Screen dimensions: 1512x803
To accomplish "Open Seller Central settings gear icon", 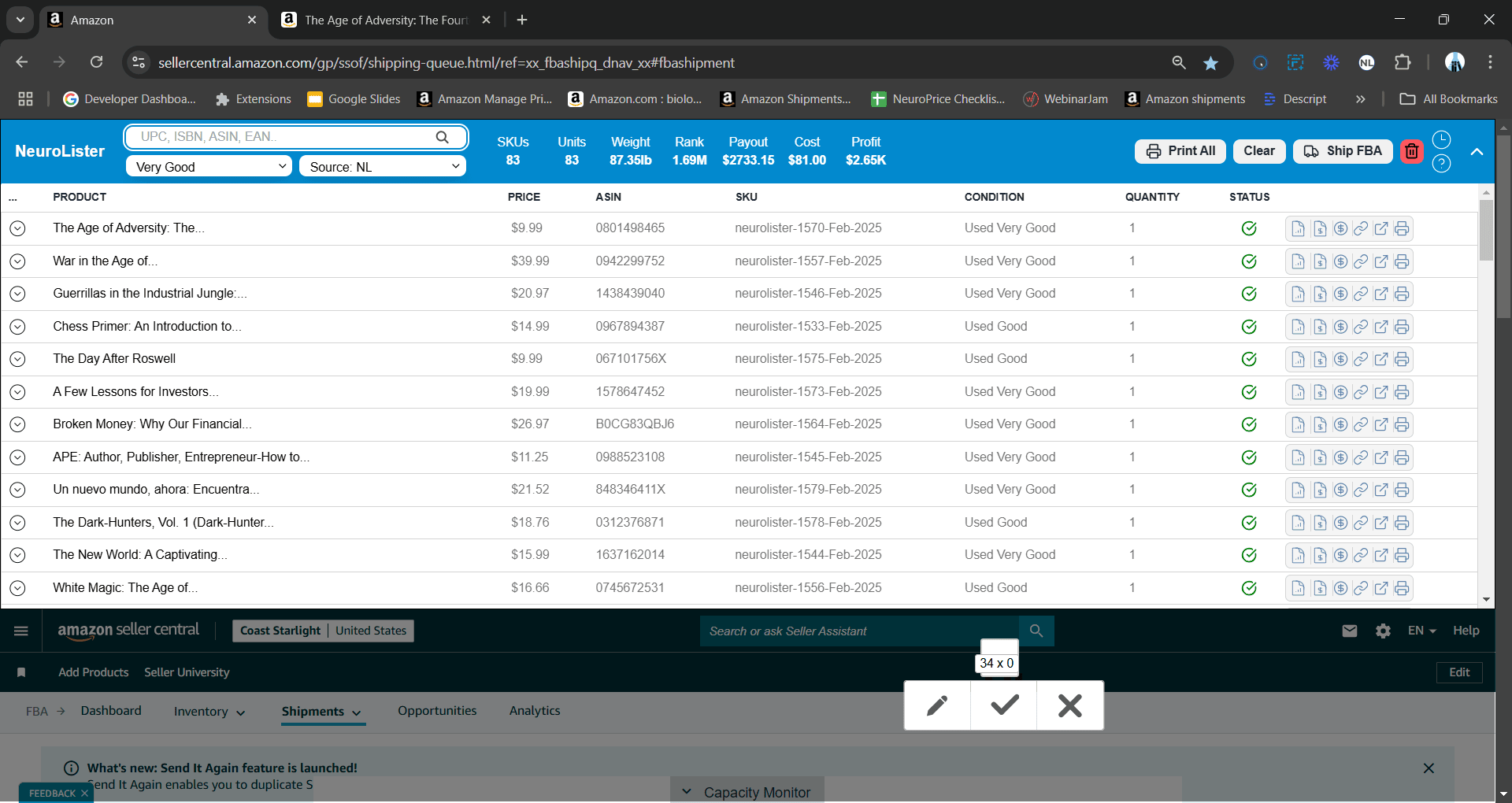I will tap(1383, 631).
